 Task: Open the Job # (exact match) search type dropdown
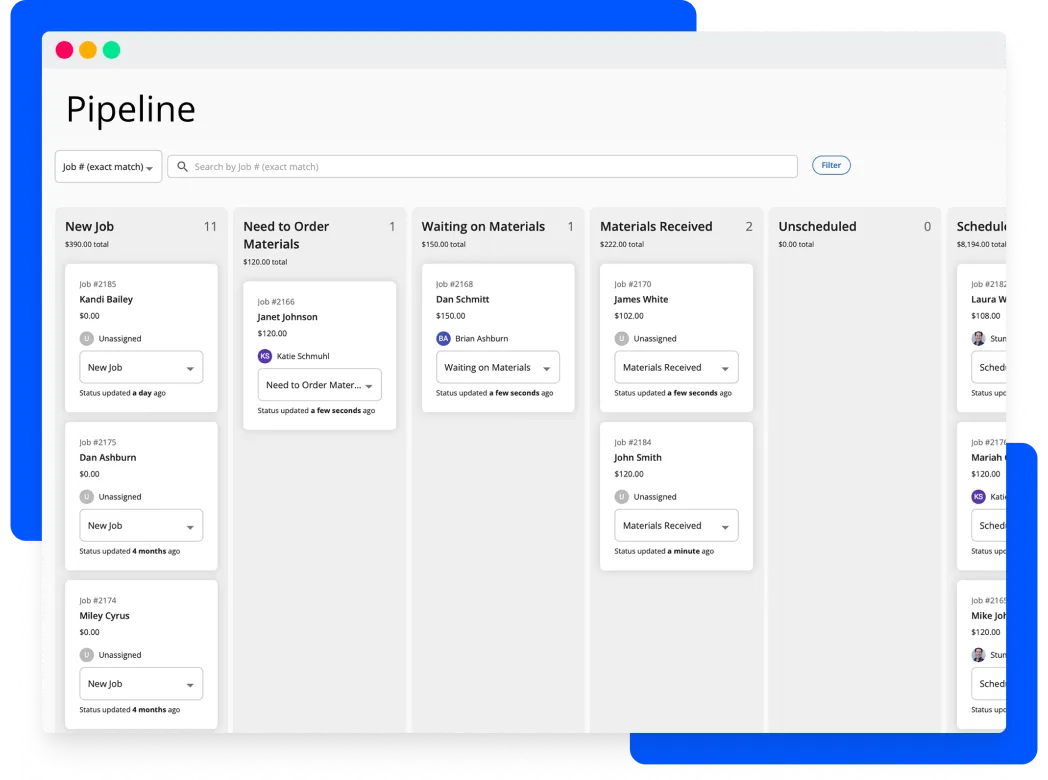point(108,165)
